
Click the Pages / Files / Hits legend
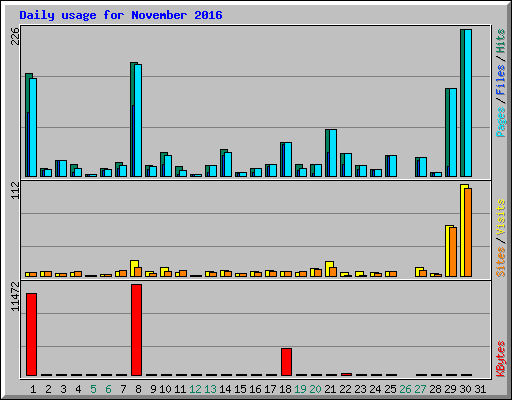(500, 83)
